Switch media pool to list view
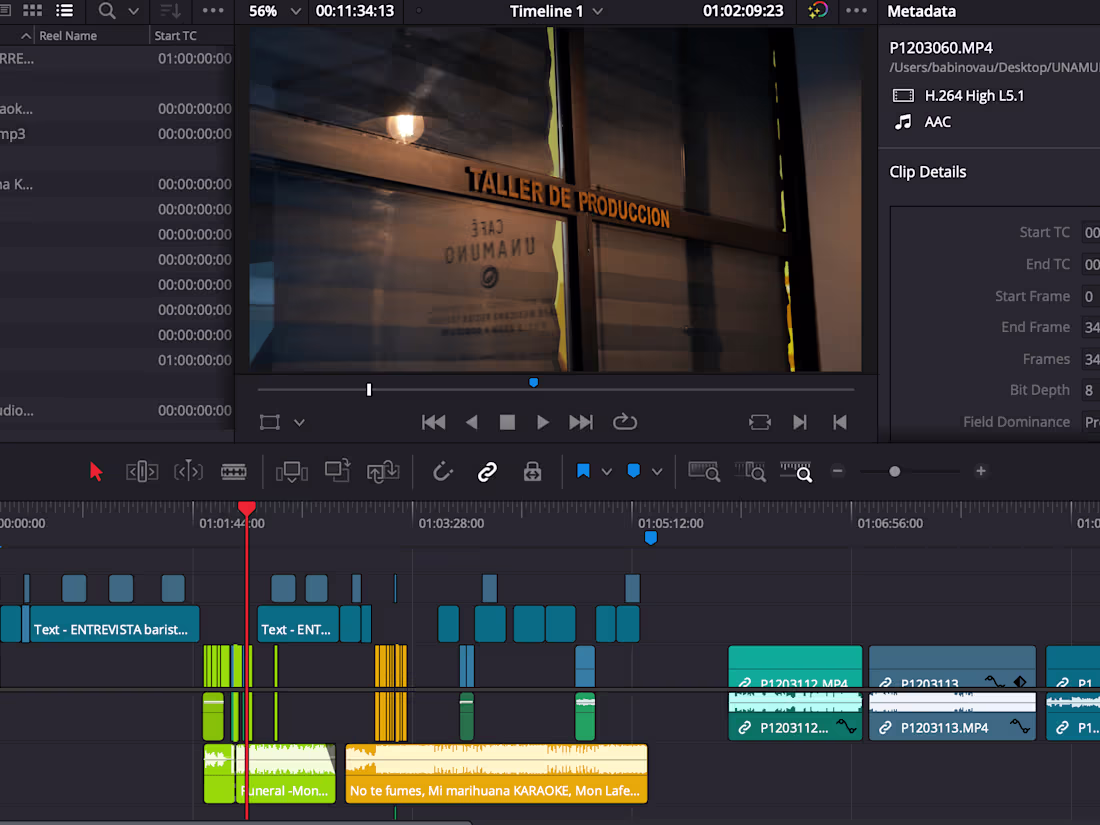The width and height of the screenshot is (1100, 825). click(64, 11)
